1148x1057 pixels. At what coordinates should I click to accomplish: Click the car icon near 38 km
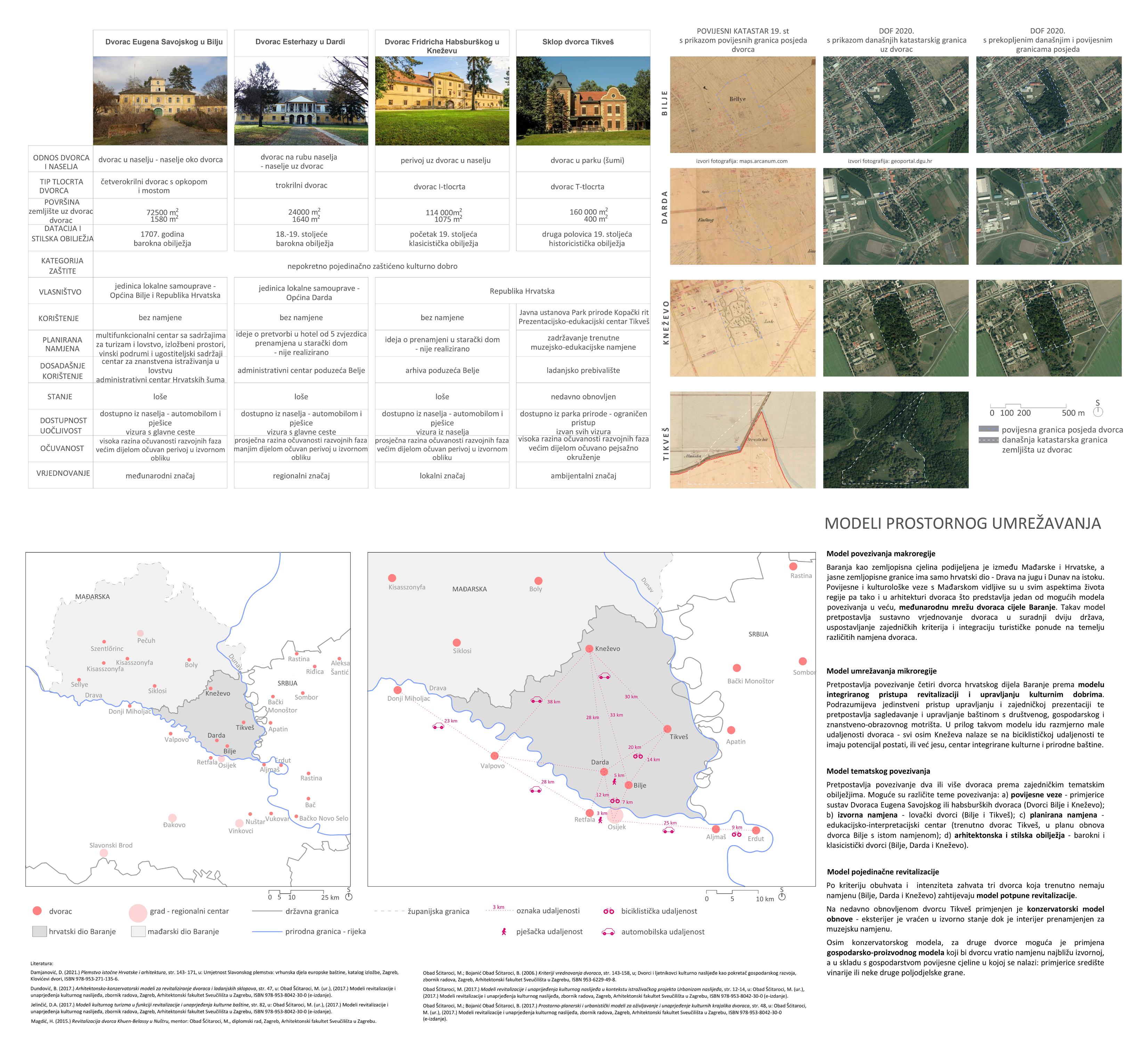click(x=536, y=699)
